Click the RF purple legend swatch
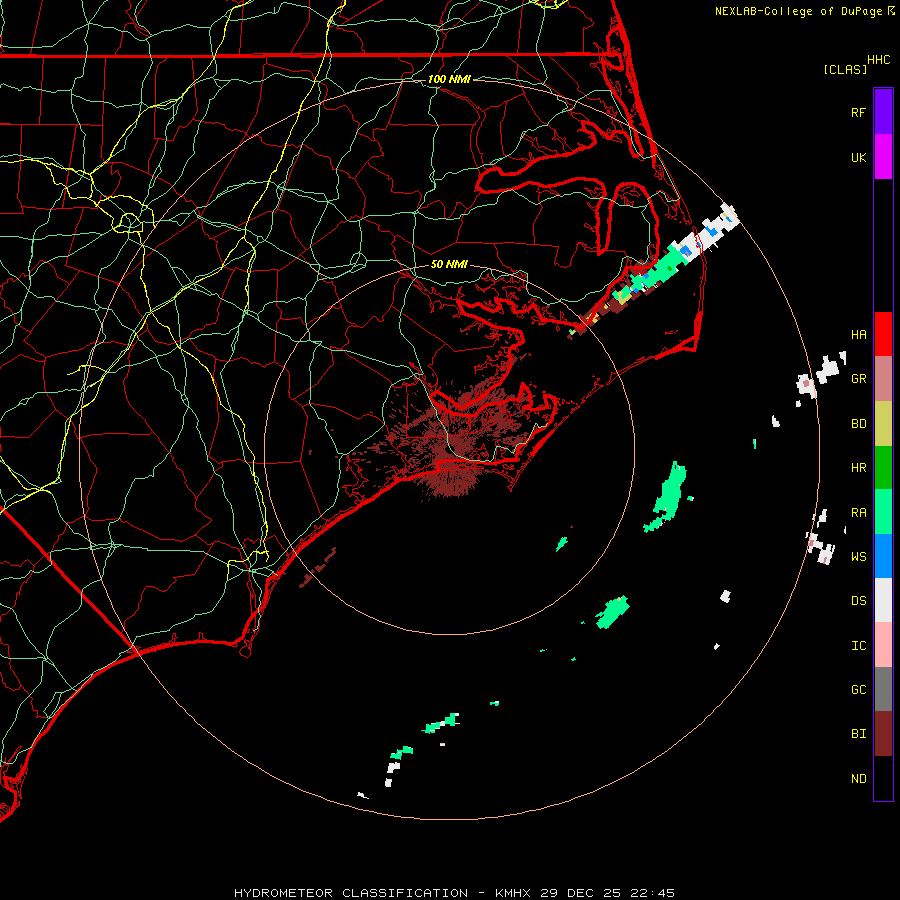Screen dimensions: 900x900 [x=883, y=112]
